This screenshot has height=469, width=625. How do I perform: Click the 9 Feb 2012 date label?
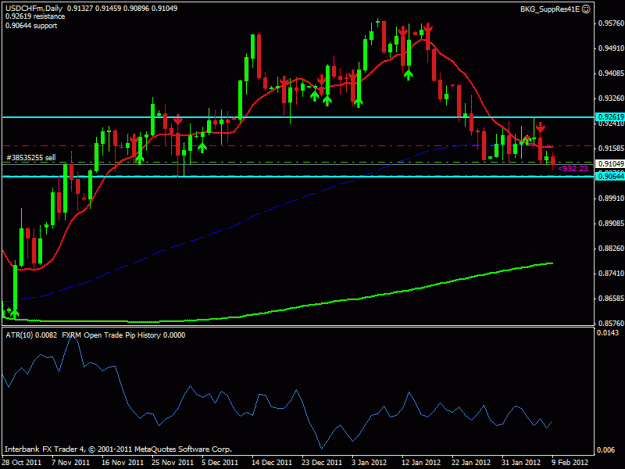[x=570, y=463]
